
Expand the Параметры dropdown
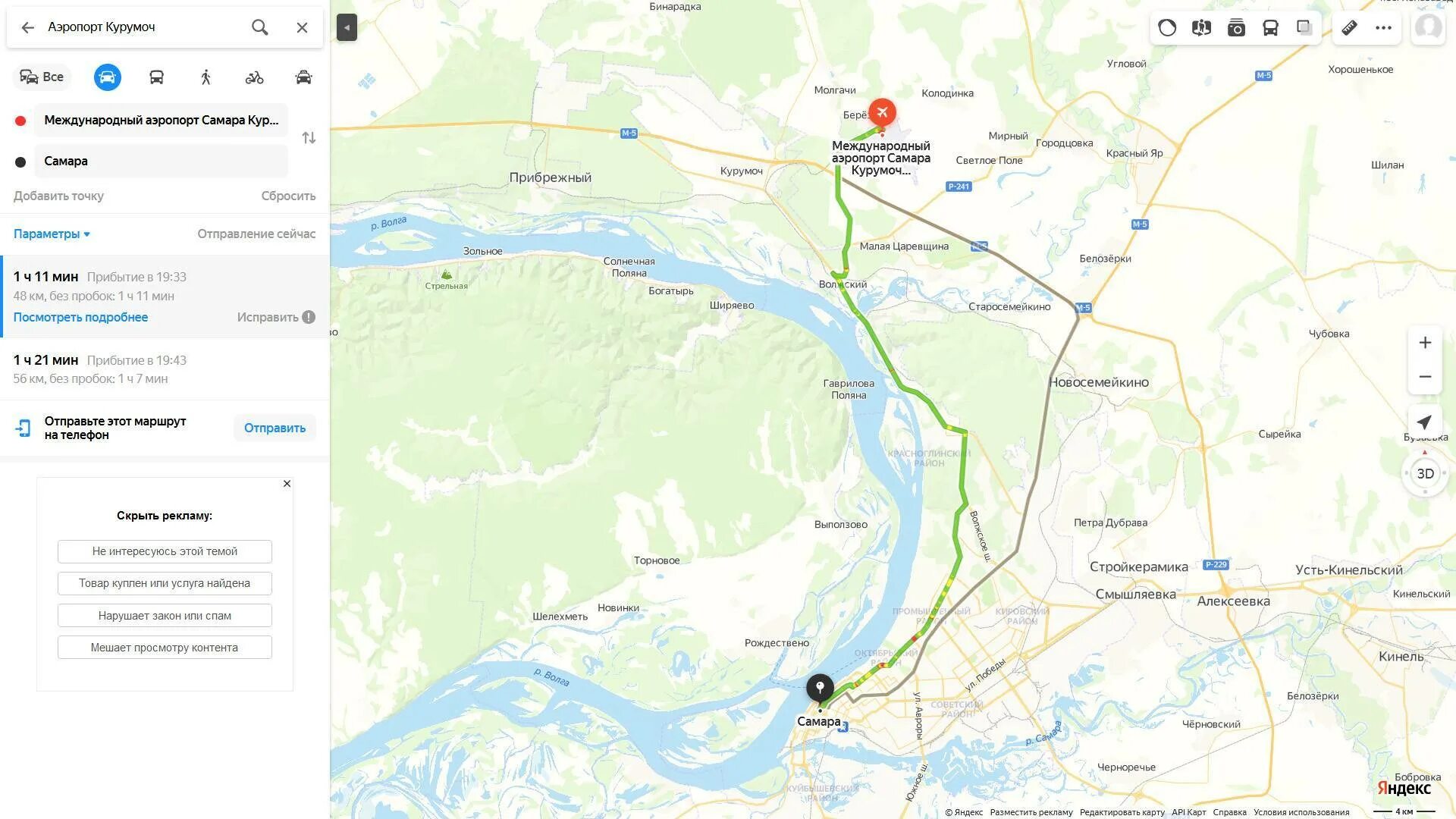tap(52, 234)
